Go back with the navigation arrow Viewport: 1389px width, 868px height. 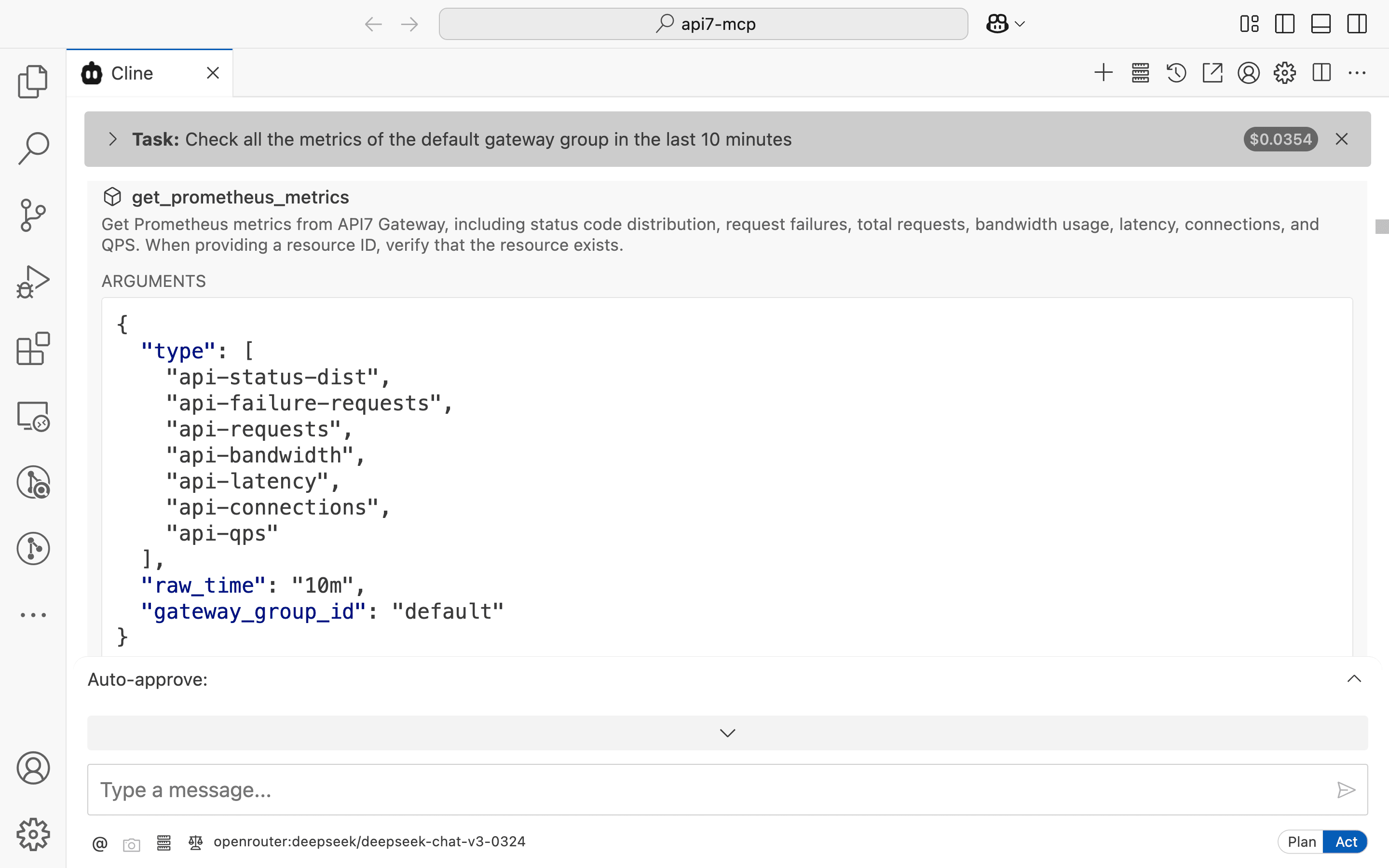[x=373, y=24]
